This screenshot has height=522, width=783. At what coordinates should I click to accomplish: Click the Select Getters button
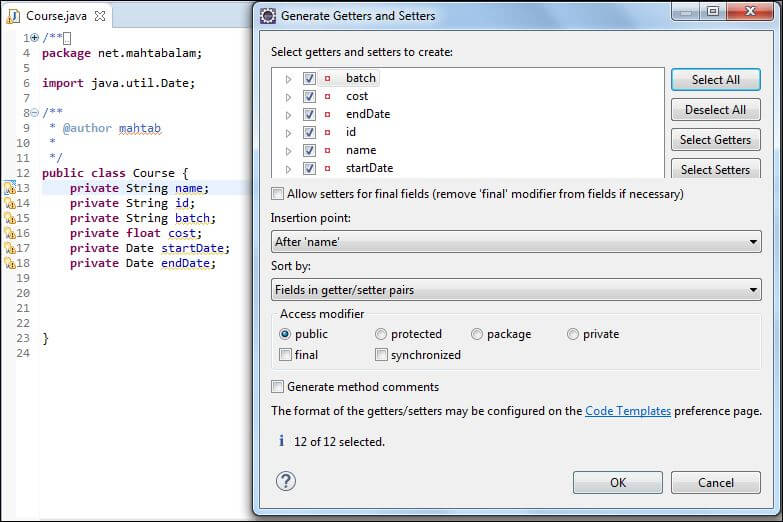point(716,140)
